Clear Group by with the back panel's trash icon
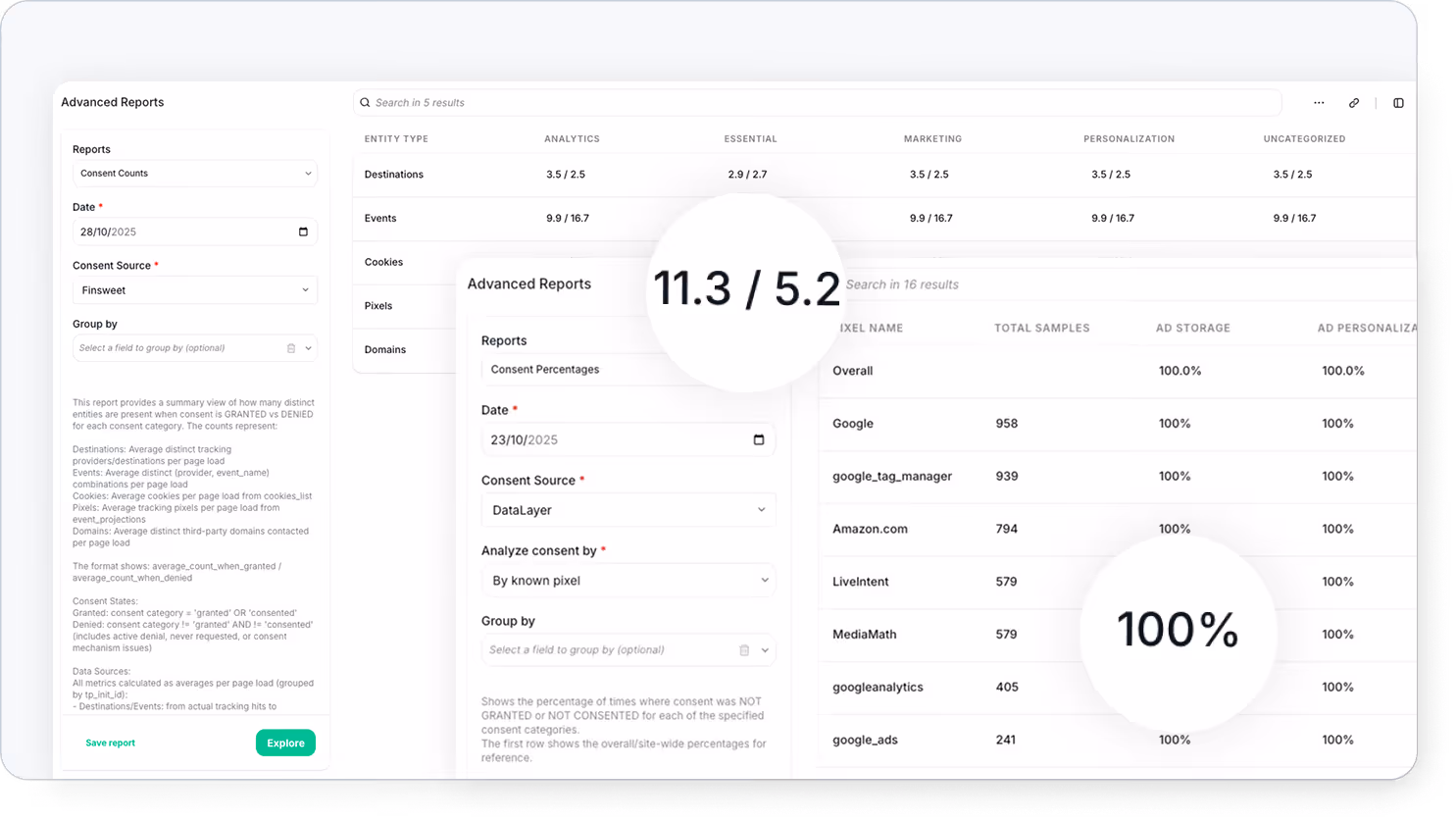Viewport: 1456px width, 822px height. (291, 348)
